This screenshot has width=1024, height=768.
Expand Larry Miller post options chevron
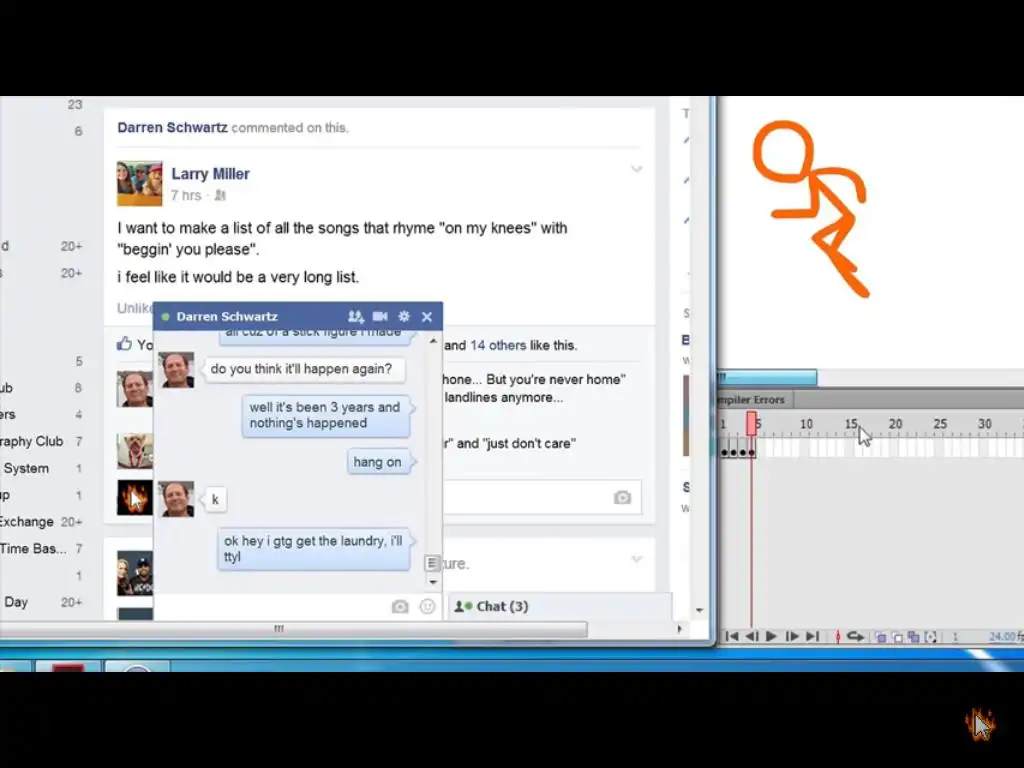pyautogui.click(x=636, y=170)
